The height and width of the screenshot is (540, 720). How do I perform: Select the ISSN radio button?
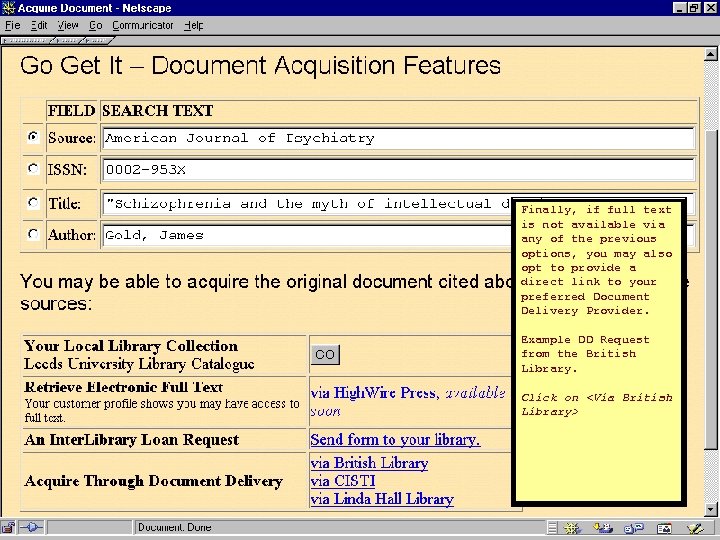click(33, 169)
